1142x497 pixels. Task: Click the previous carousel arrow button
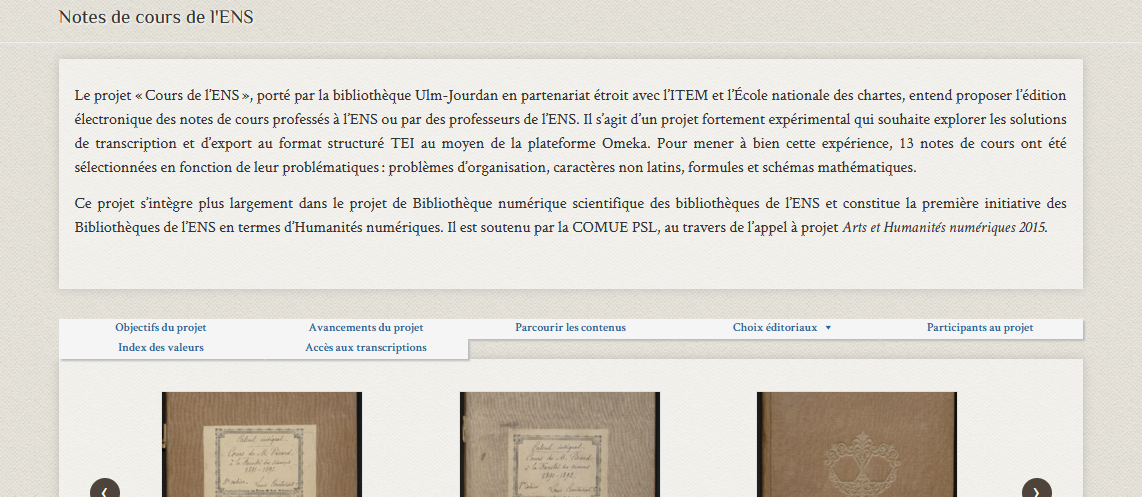pos(105,489)
